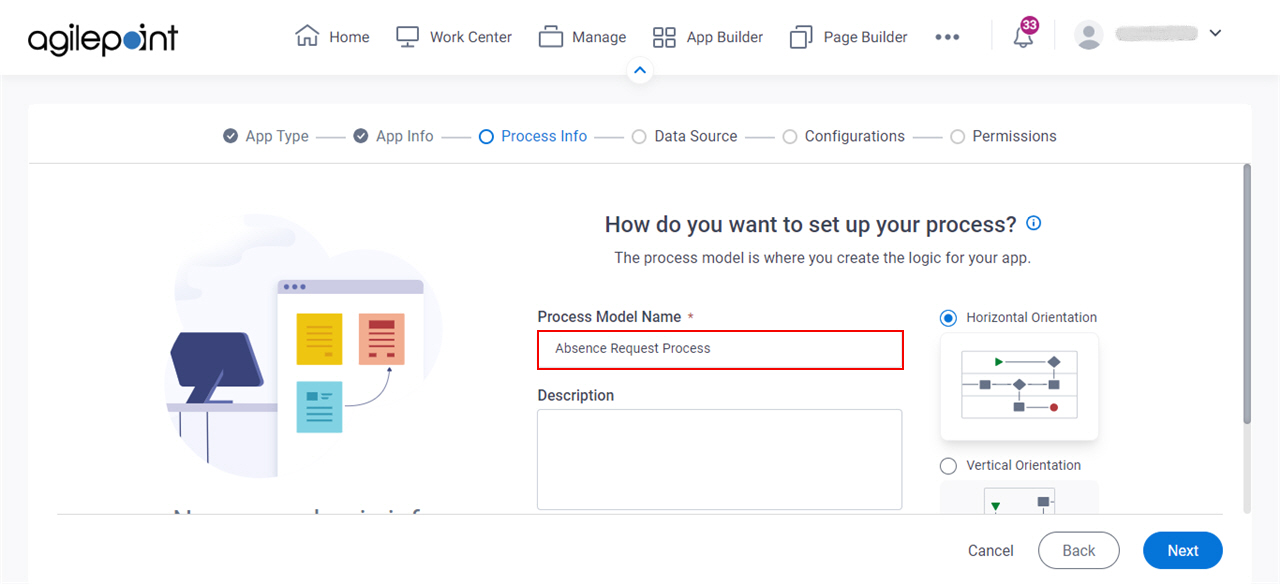Click the App Info completed check icon

[361, 136]
